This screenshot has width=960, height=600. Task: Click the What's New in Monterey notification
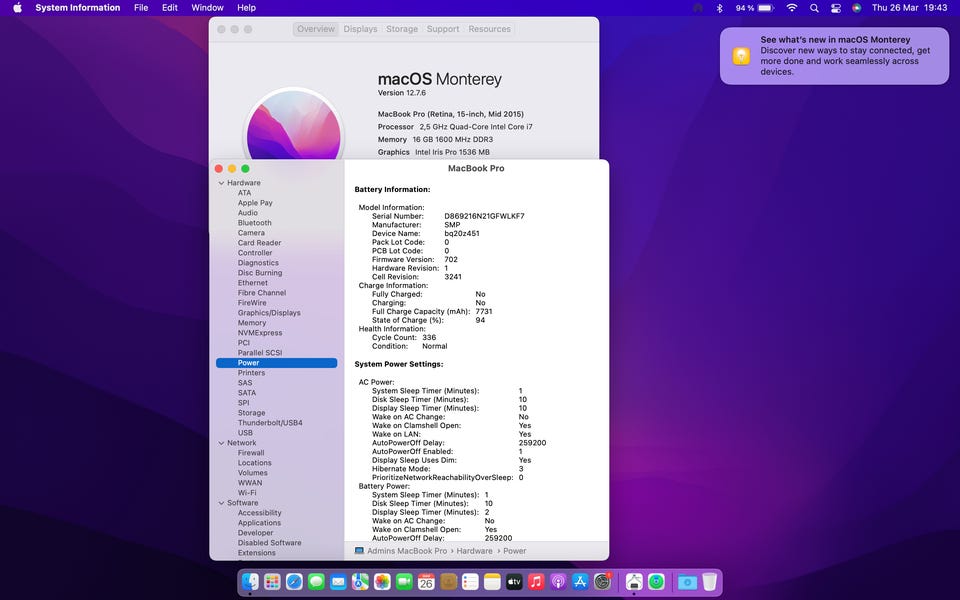(x=834, y=56)
